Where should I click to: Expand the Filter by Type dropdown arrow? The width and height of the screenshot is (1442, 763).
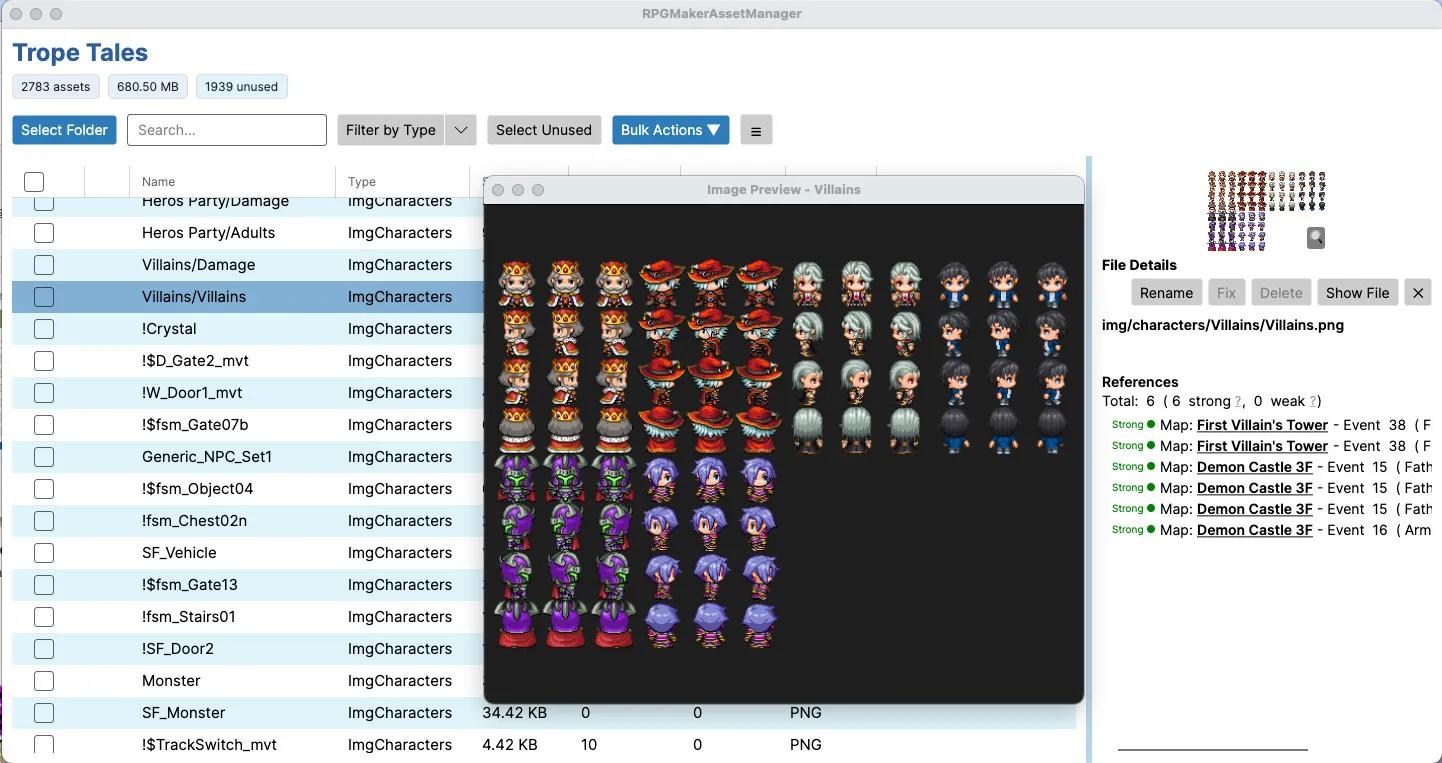pos(460,130)
